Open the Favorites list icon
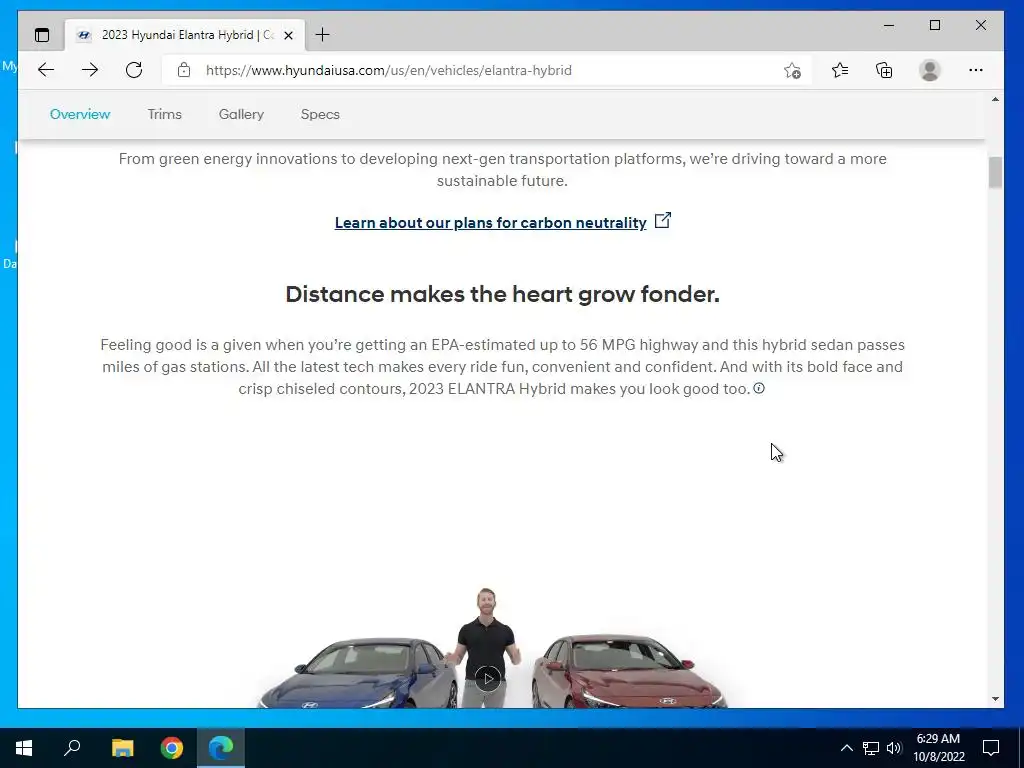This screenshot has width=1024, height=768. pos(840,70)
